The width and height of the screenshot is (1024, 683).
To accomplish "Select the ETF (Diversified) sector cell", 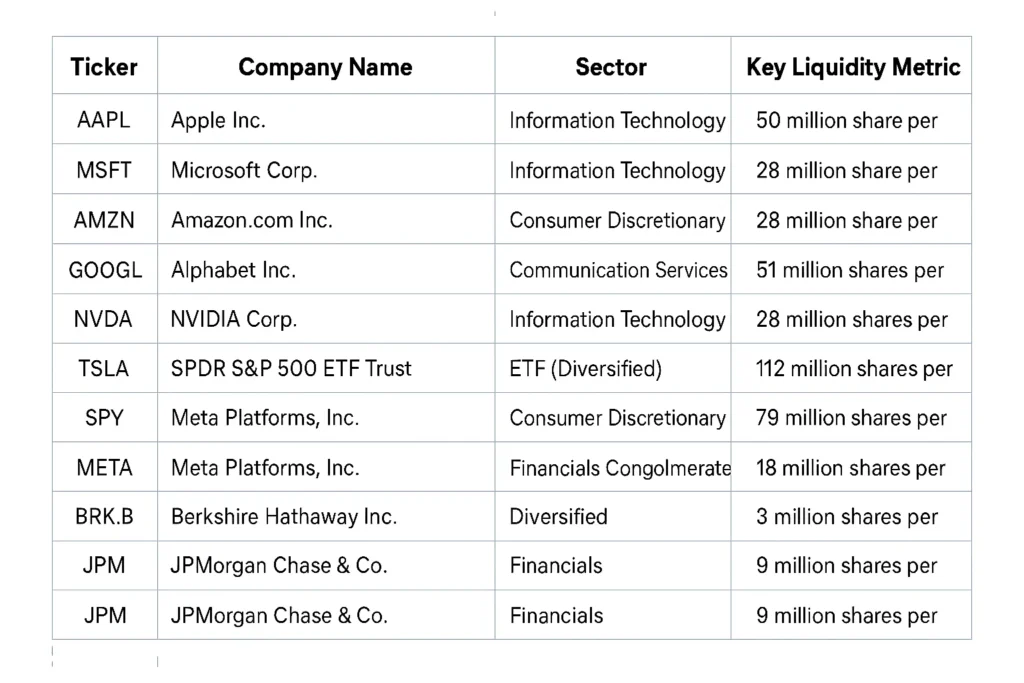I will 585,369.
